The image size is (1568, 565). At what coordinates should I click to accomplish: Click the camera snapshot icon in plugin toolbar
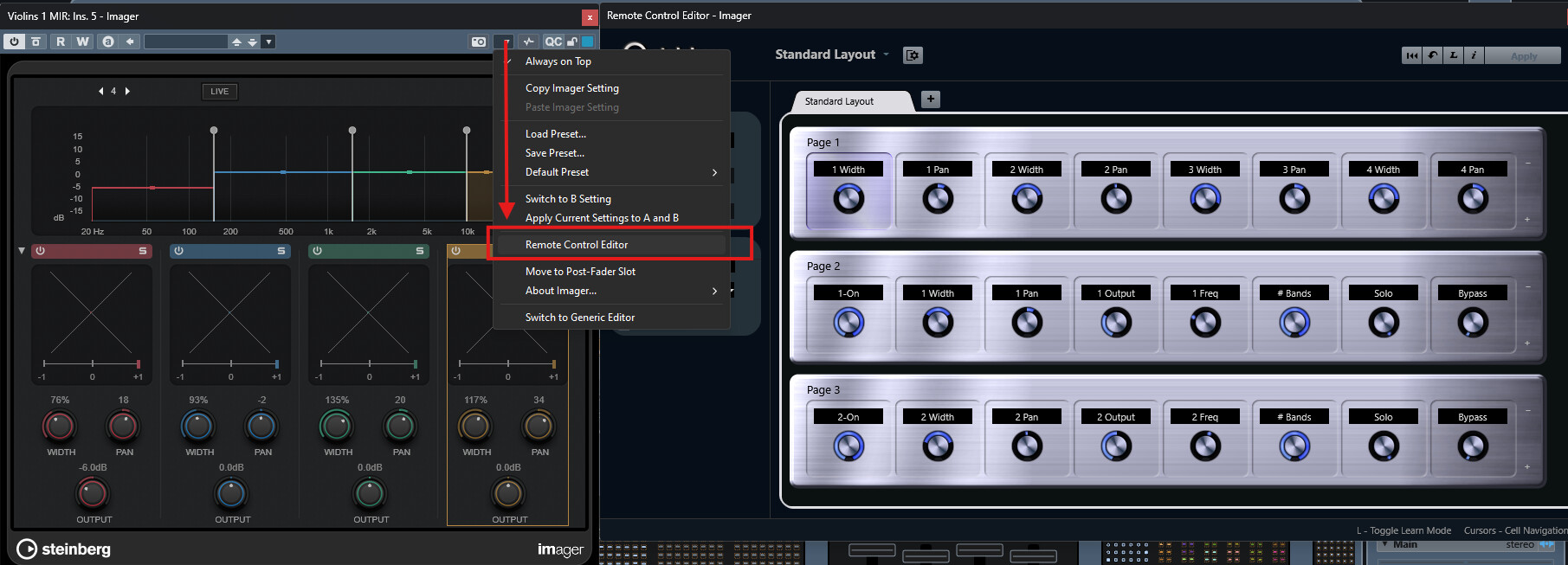point(479,42)
